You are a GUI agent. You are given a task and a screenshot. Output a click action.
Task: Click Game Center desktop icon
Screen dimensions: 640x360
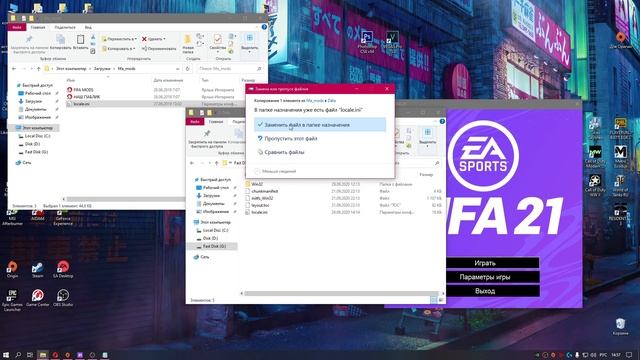tap(38, 298)
